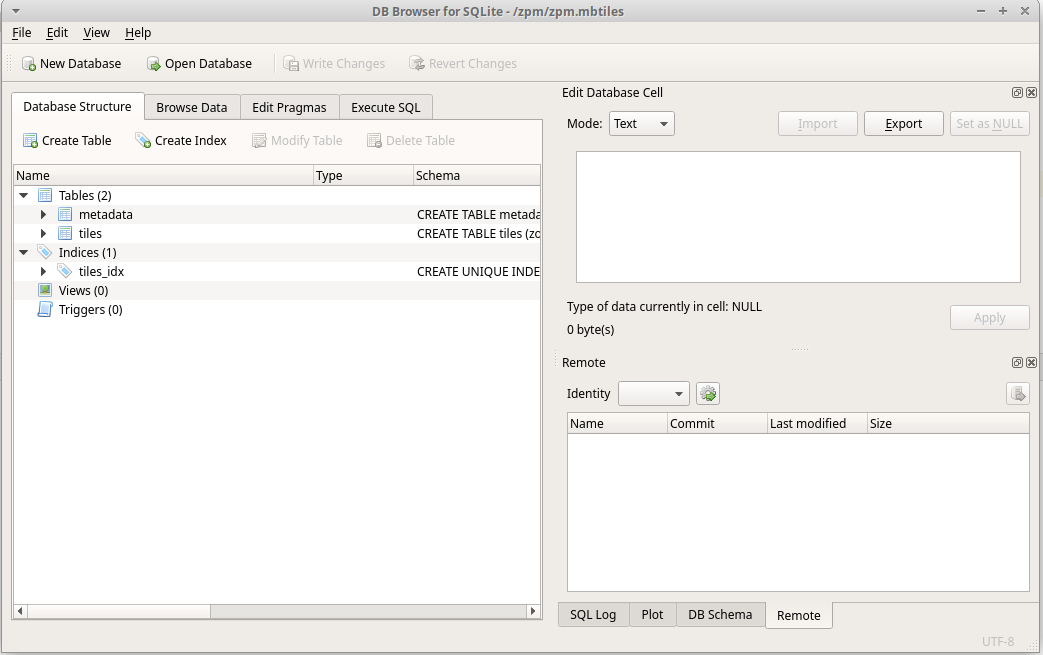
Task: Switch to the Browse Data tab
Action: (x=192, y=108)
